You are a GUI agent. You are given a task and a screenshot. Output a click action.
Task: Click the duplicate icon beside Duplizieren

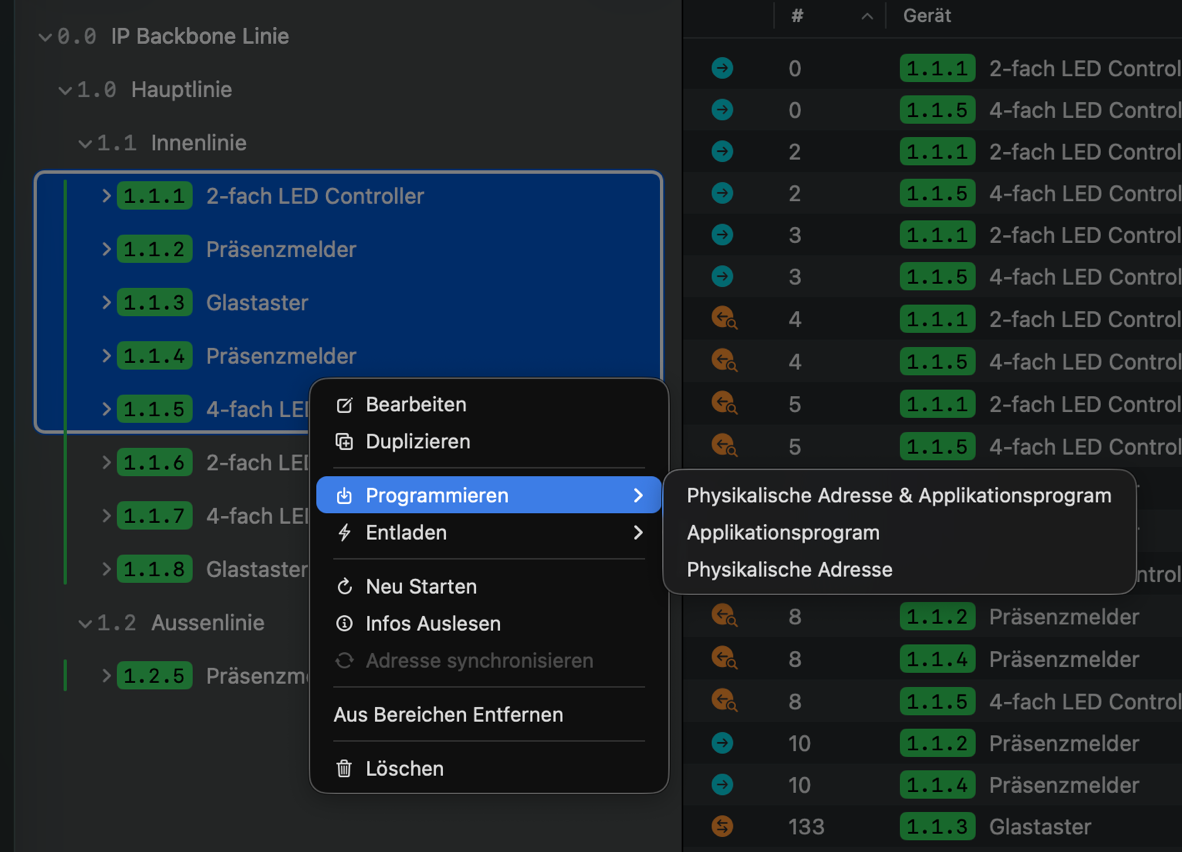point(344,442)
